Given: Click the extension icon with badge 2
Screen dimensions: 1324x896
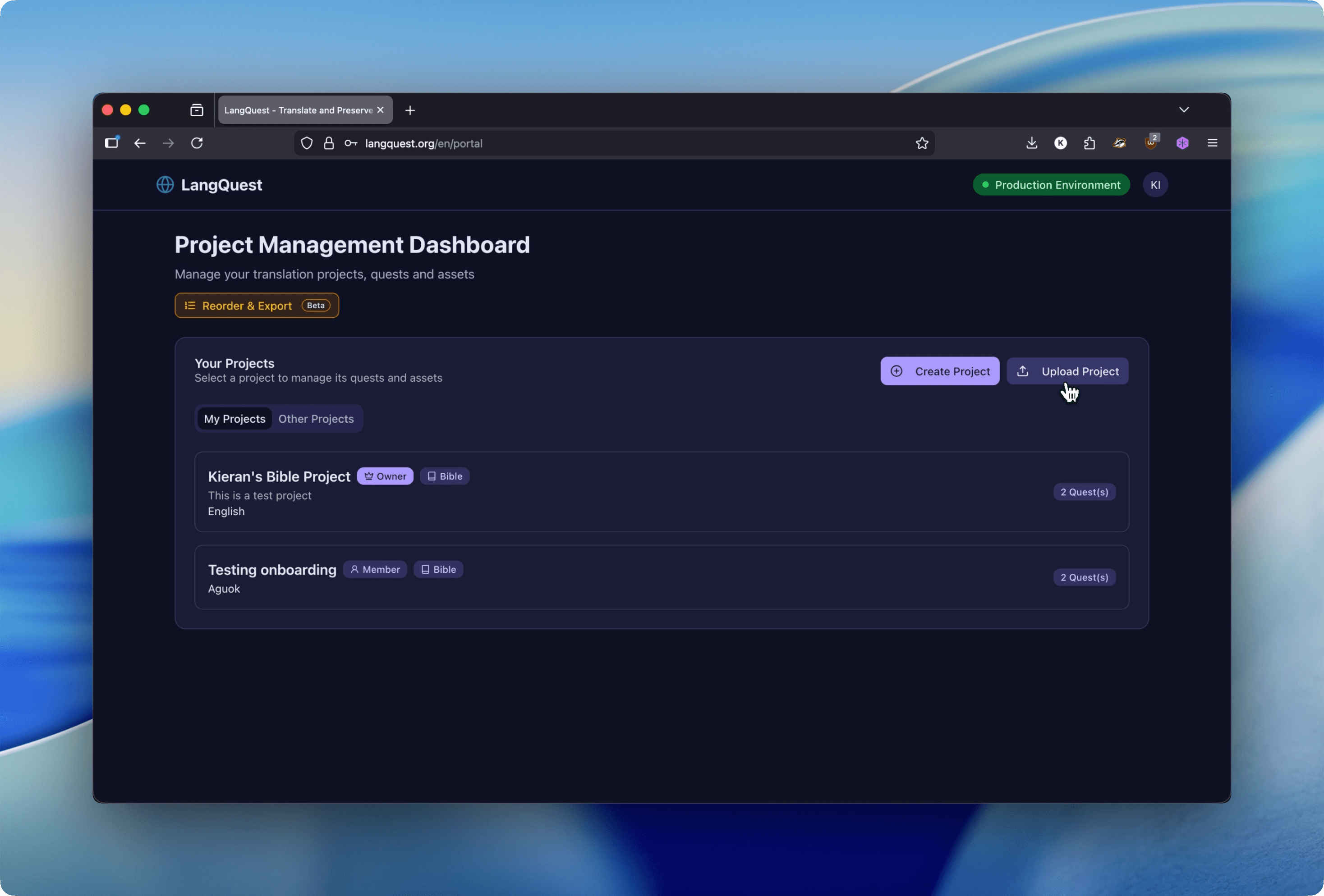Looking at the screenshot, I should (1151, 142).
